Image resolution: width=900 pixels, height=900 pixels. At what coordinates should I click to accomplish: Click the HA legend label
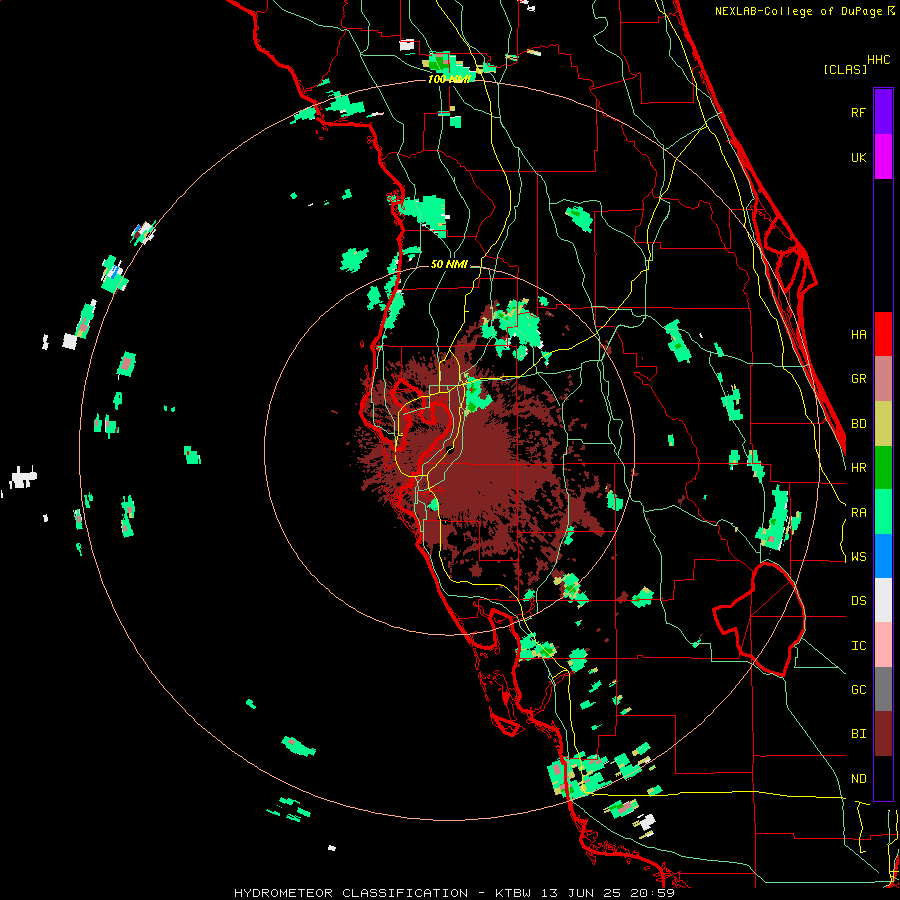[858, 335]
